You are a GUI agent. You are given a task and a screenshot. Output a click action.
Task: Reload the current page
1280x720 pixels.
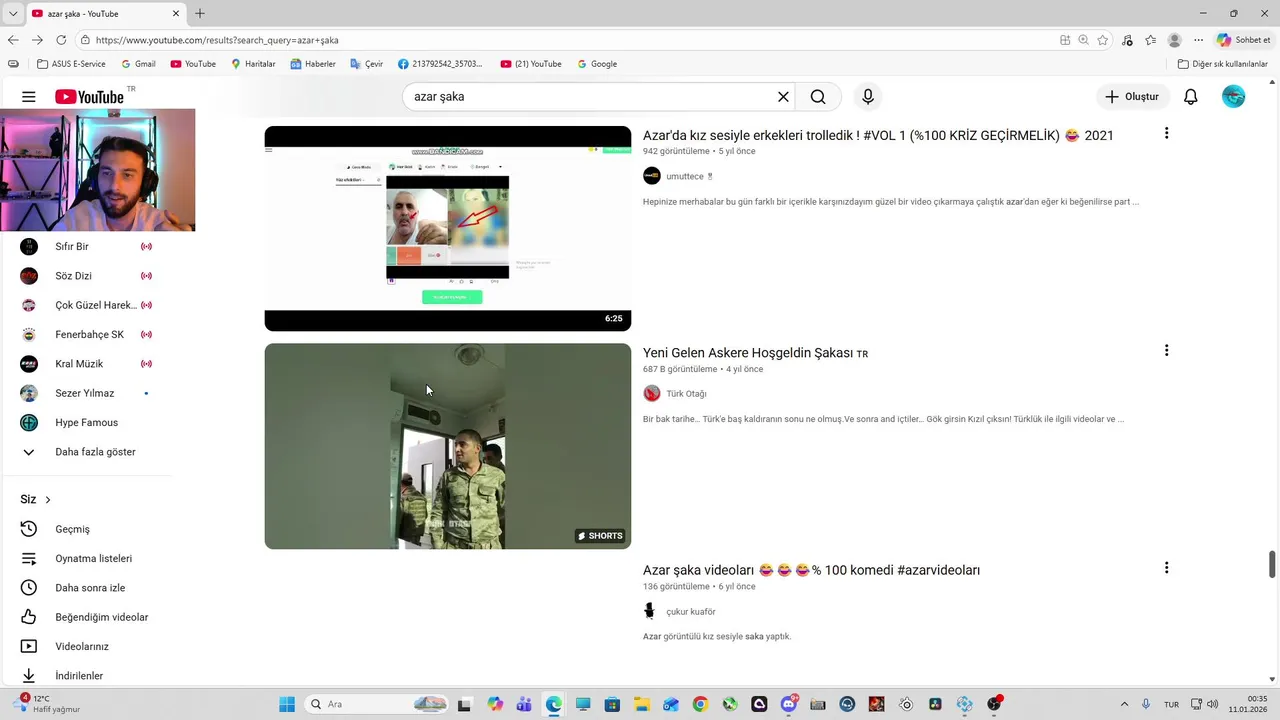(61, 40)
